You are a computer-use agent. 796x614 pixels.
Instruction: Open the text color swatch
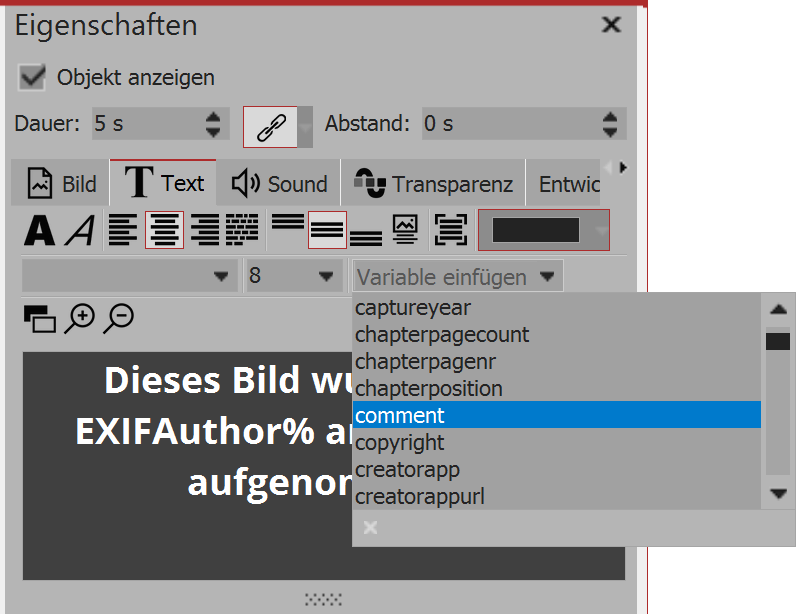[x=535, y=230]
